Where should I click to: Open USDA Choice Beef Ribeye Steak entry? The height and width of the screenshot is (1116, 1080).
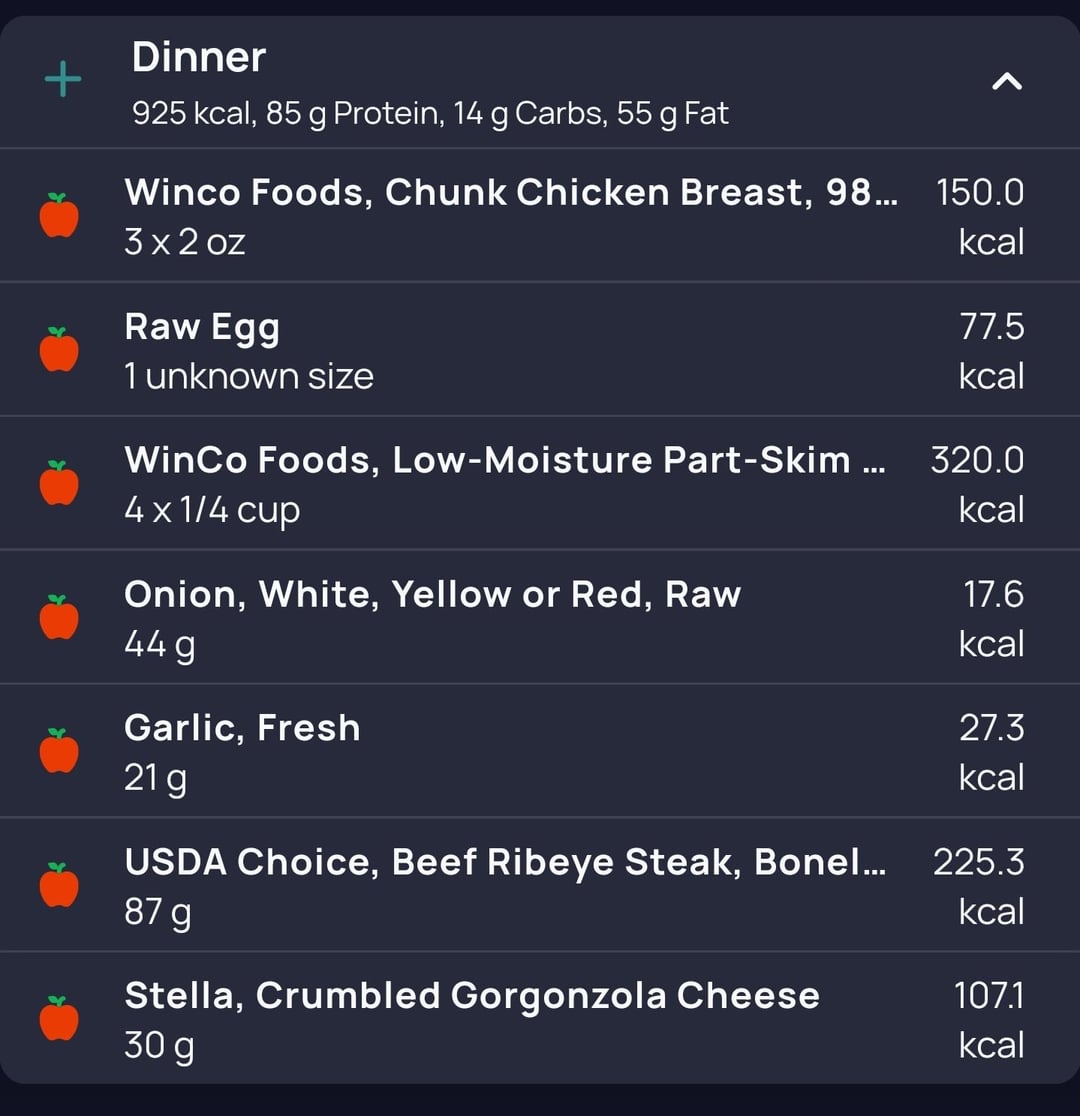(x=504, y=863)
